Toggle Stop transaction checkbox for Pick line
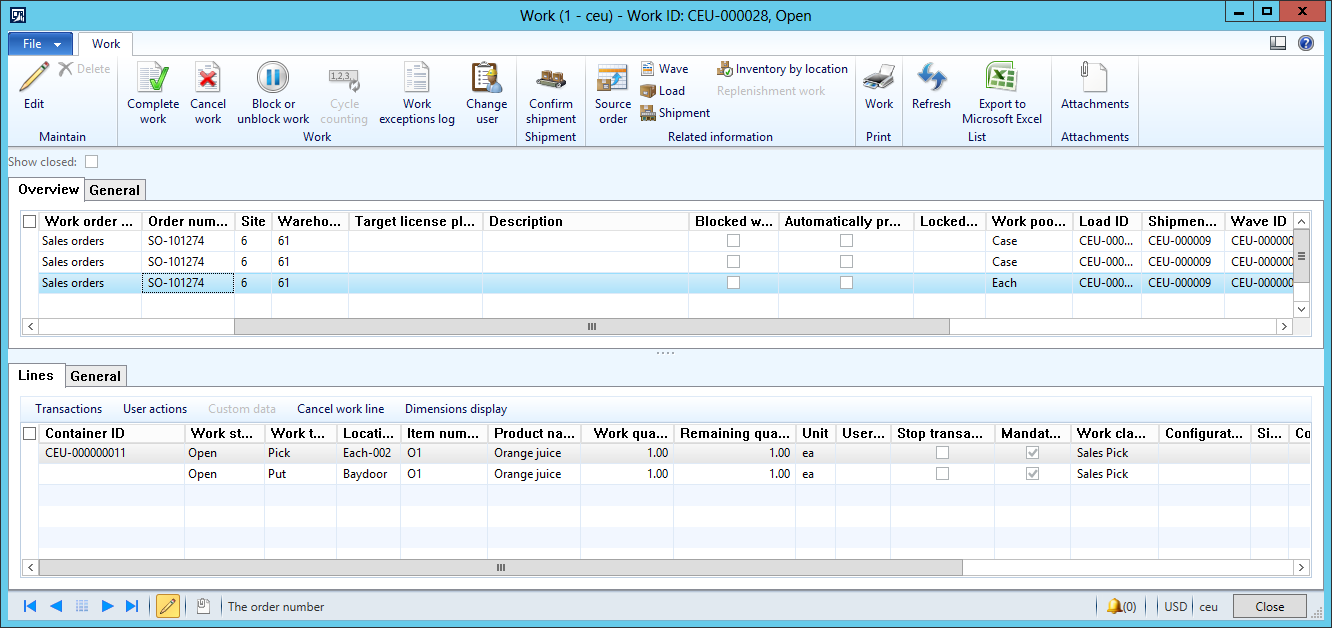Screen dimensions: 1332x628 942,453
